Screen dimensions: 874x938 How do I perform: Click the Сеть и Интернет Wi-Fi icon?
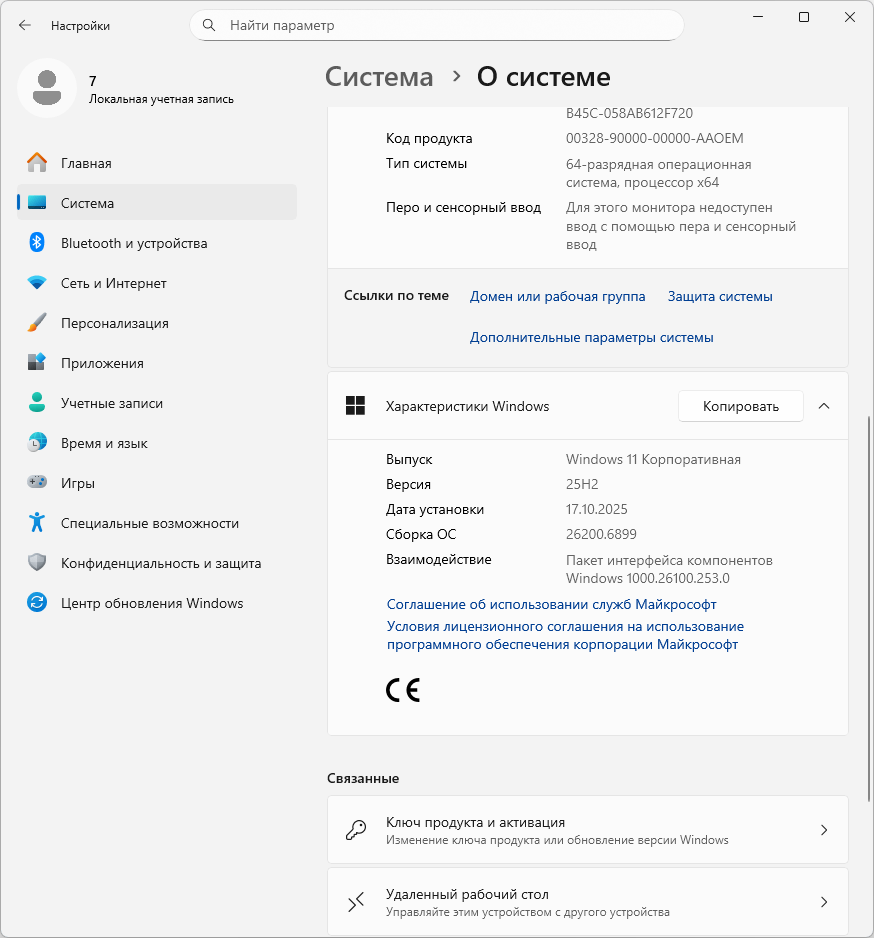[37, 283]
